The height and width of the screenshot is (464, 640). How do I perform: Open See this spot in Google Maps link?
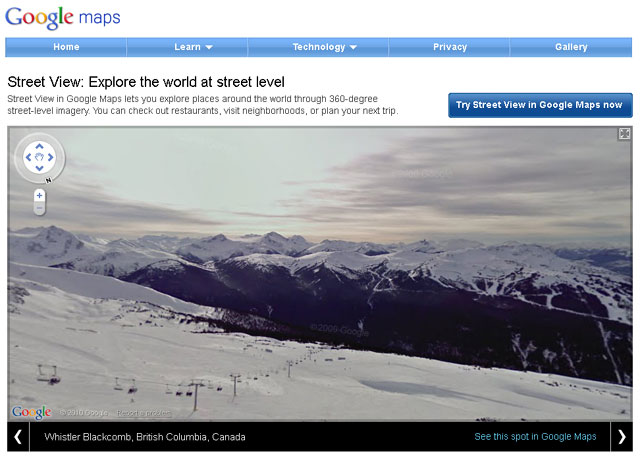[535, 437]
